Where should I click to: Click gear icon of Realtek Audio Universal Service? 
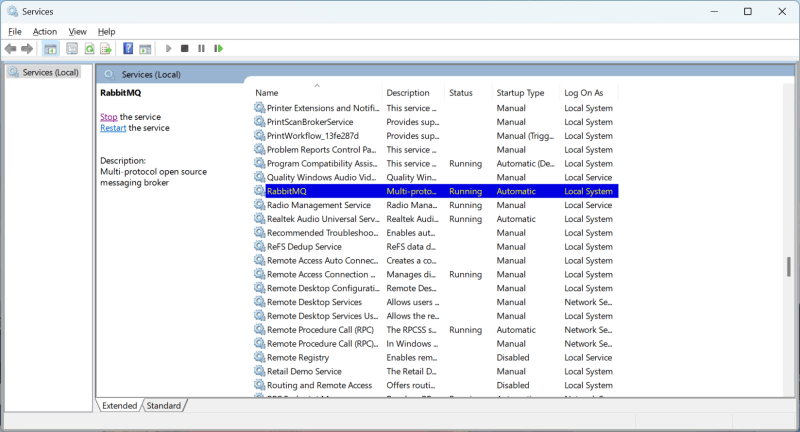(x=260, y=218)
